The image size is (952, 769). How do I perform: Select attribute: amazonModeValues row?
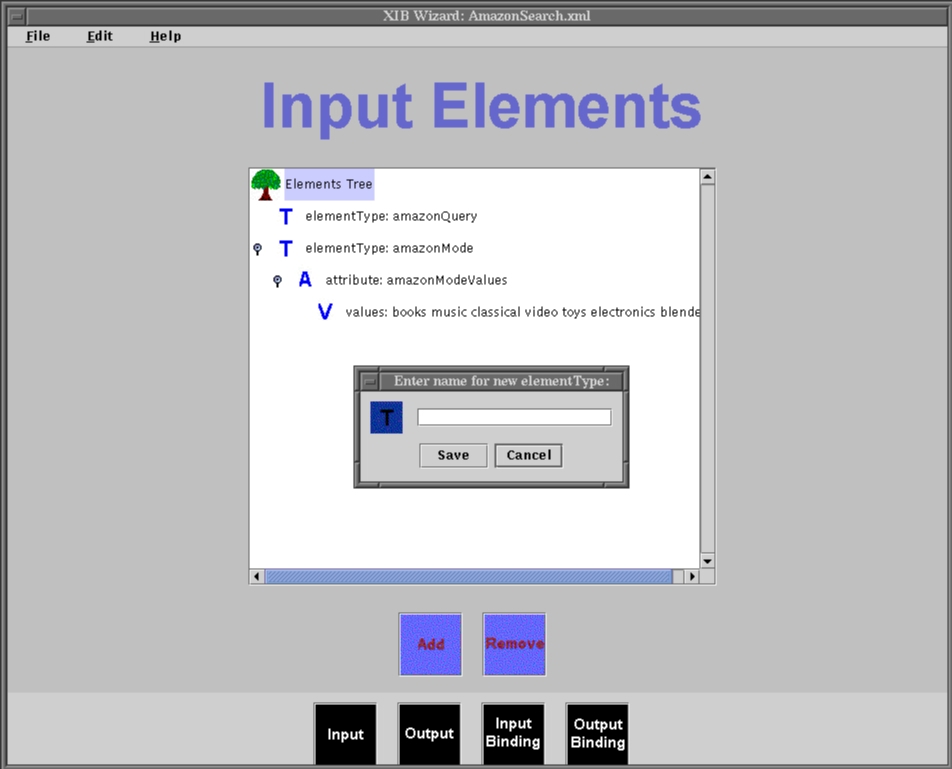point(416,280)
